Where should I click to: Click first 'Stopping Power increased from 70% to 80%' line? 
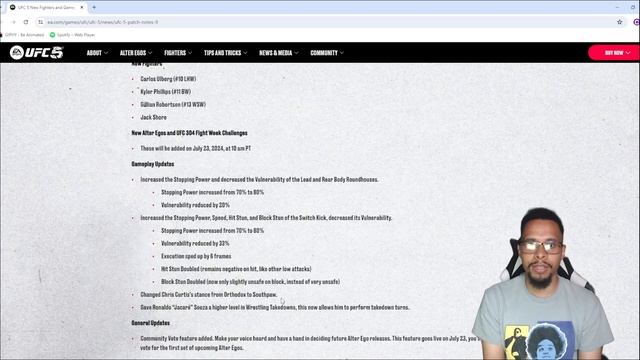(212, 192)
